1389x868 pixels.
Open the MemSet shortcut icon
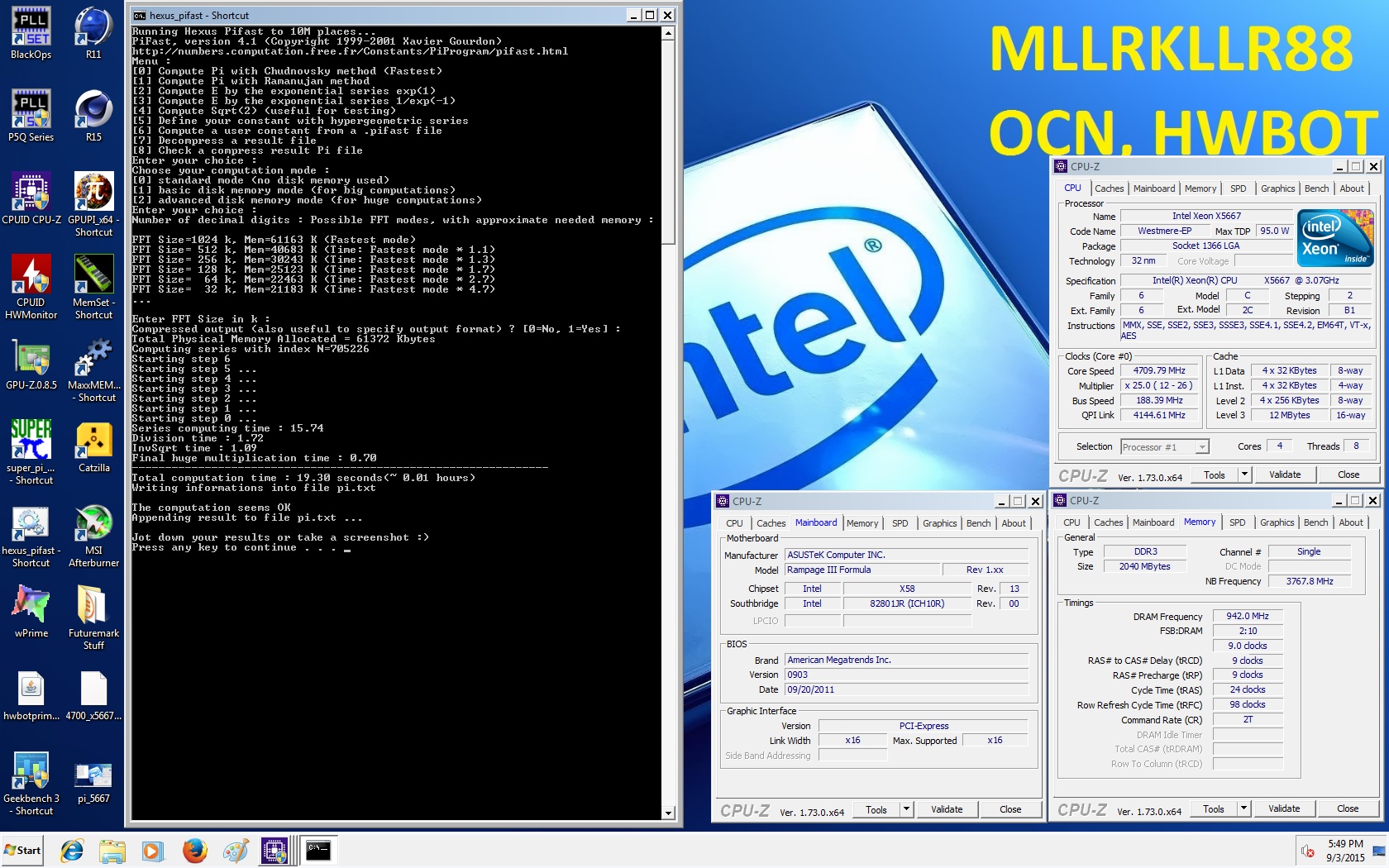pyautogui.click(x=93, y=287)
